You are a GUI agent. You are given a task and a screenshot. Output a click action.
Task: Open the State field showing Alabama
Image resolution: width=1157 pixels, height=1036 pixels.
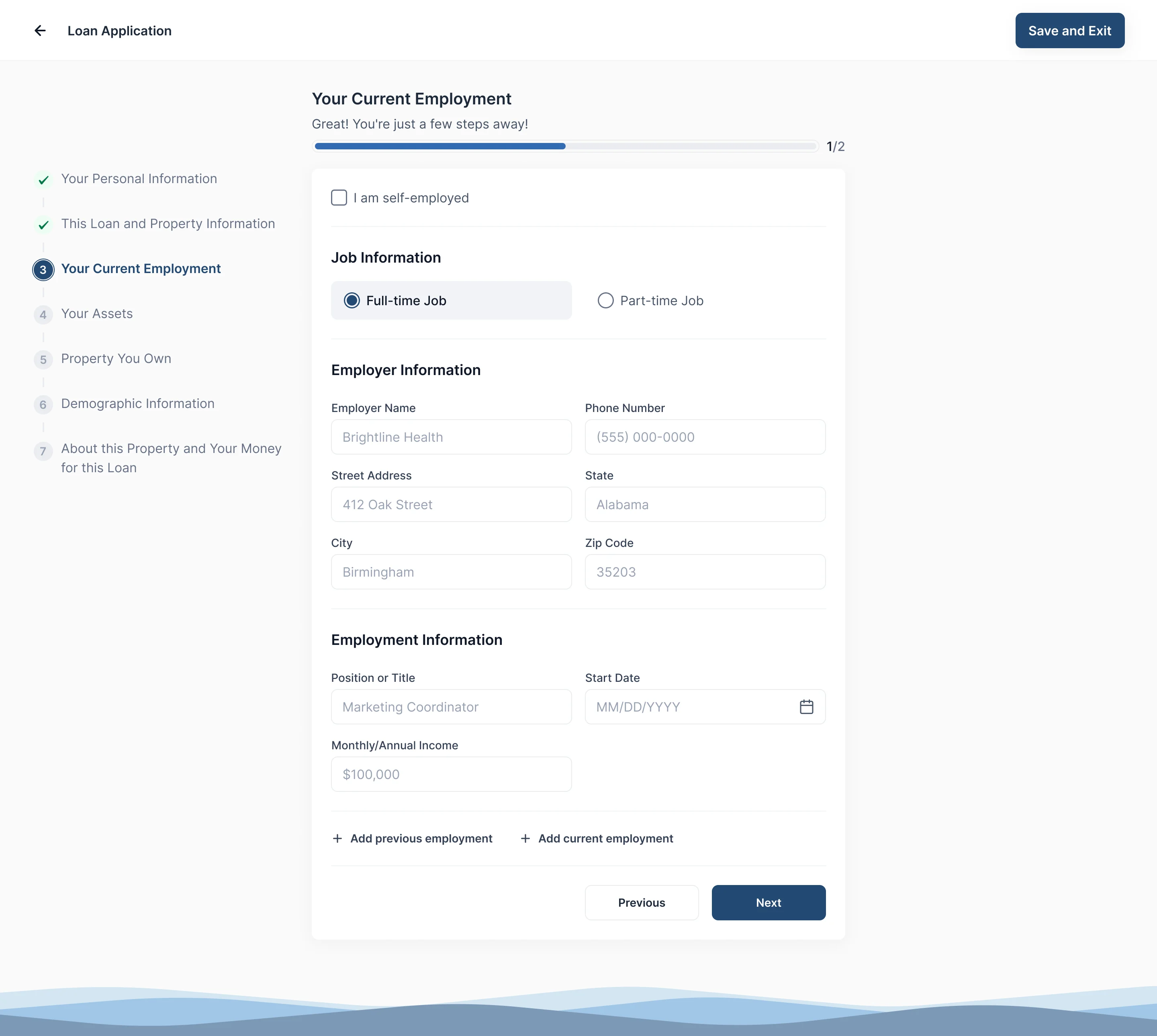point(705,504)
